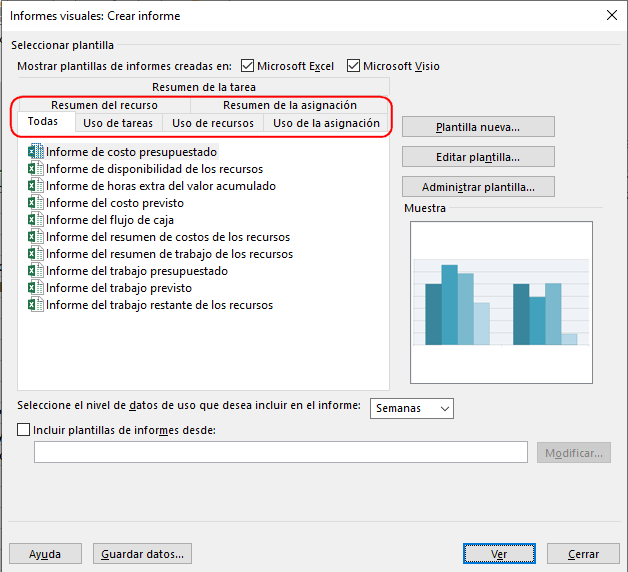This screenshot has height=572, width=628.
Task: Click the Editar plantilla button
Action: (x=478, y=157)
